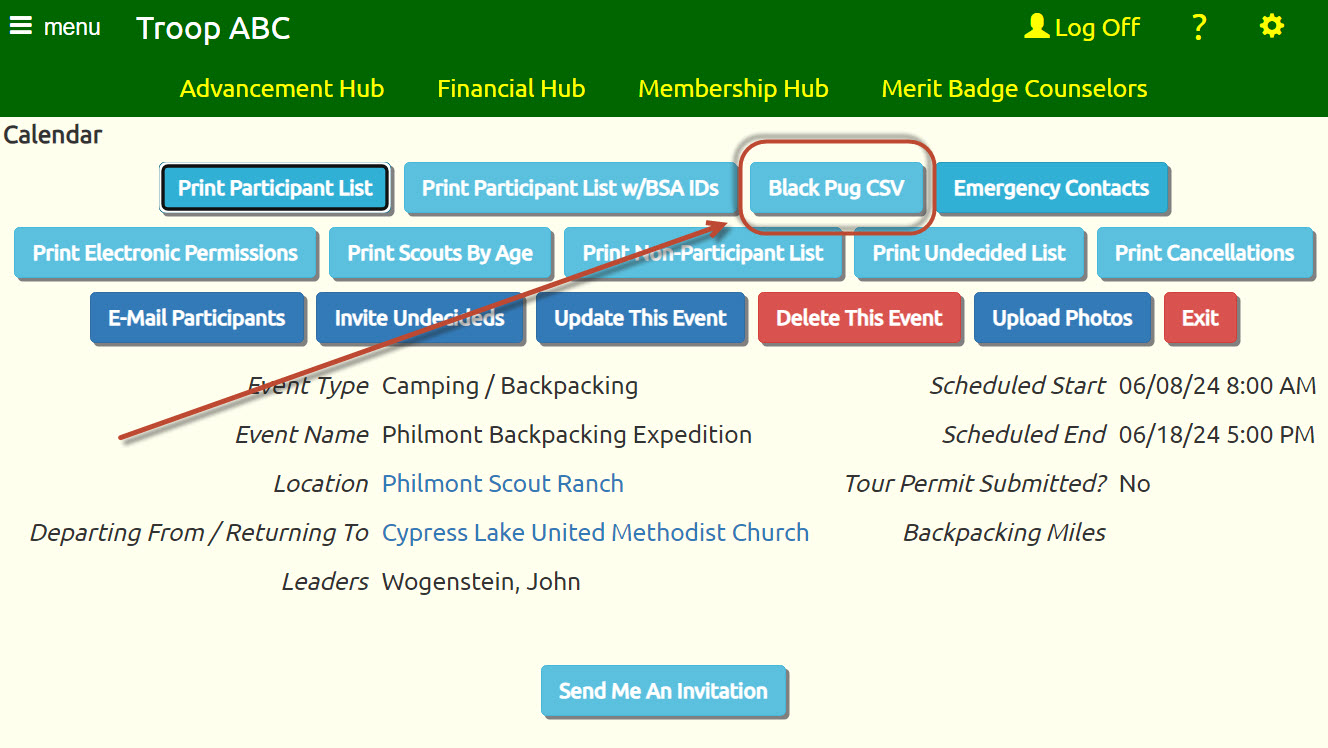Open Membership Hub menu
Viewport: 1328px width, 748px height.
coord(733,89)
